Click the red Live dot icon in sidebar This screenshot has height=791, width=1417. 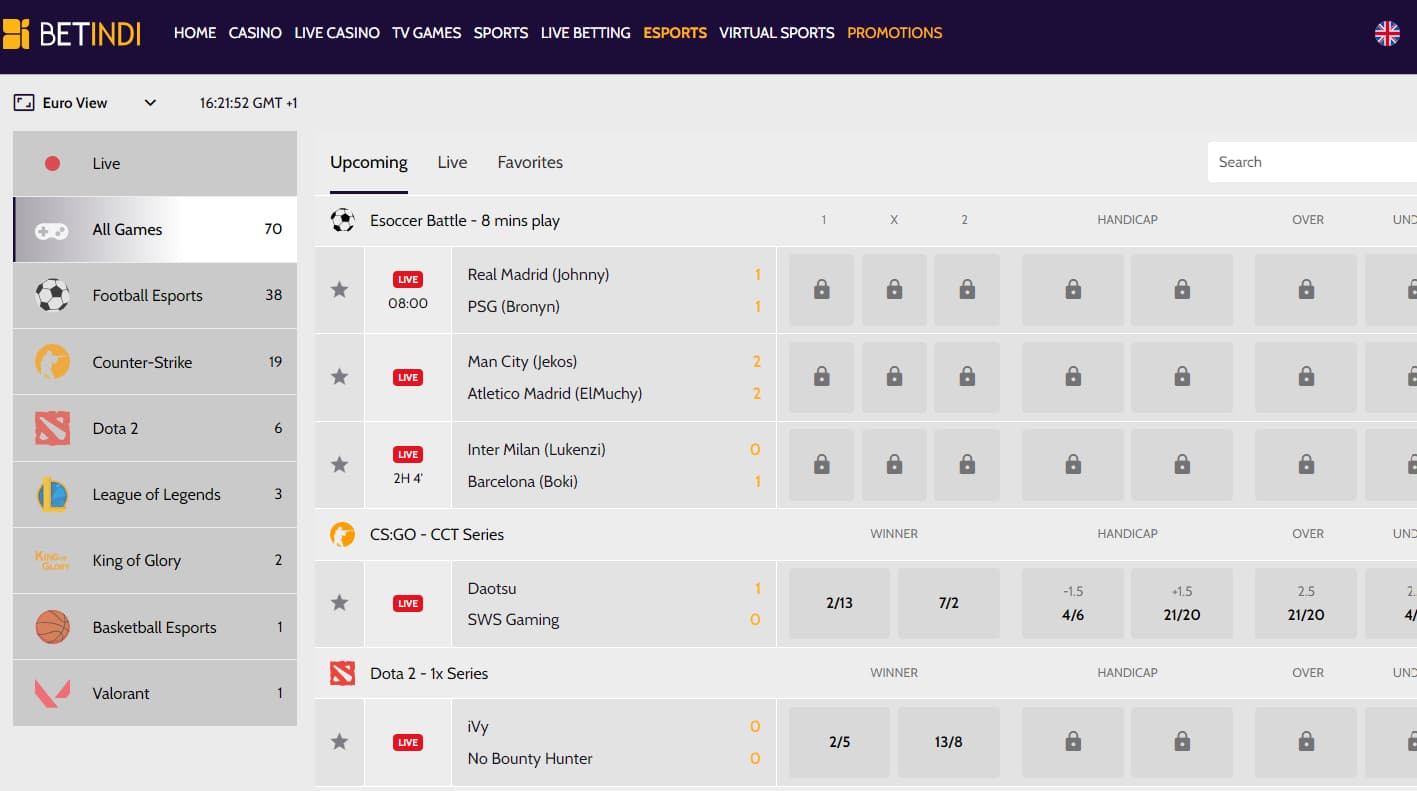53,163
